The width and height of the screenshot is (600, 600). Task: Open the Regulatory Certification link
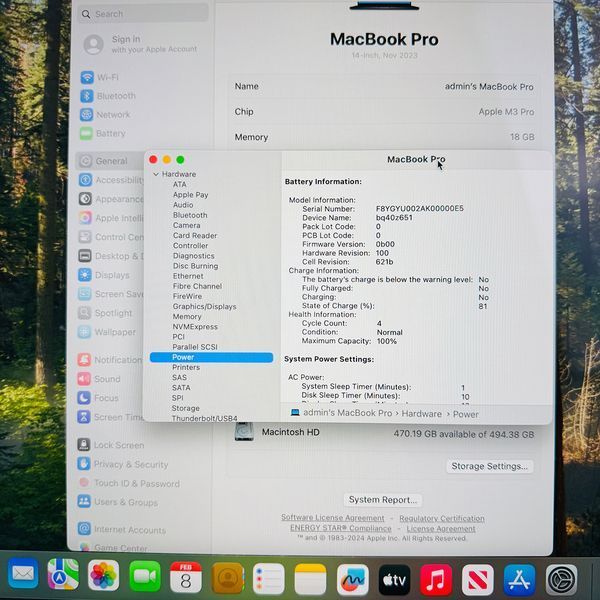point(442,518)
